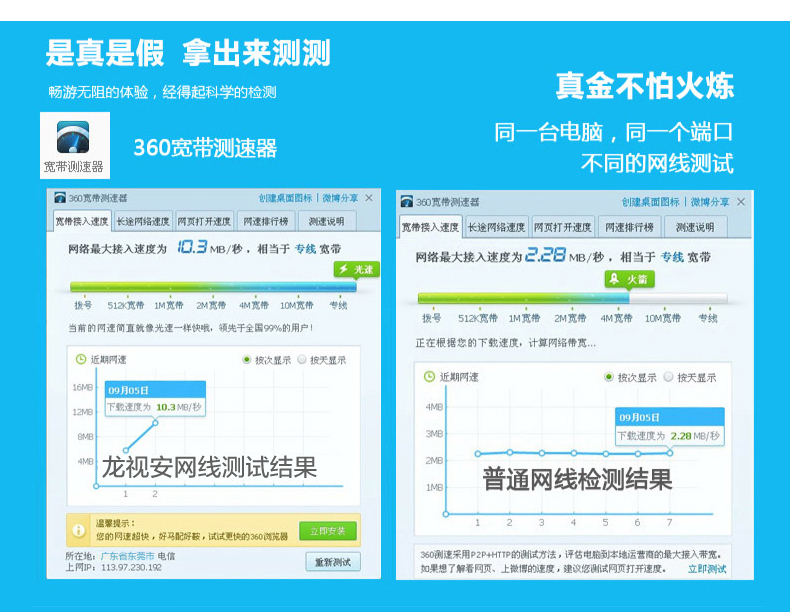Image resolution: width=790 pixels, height=616 pixels.
Task: Click the green 火箭 rocket badge
Action: click(629, 279)
